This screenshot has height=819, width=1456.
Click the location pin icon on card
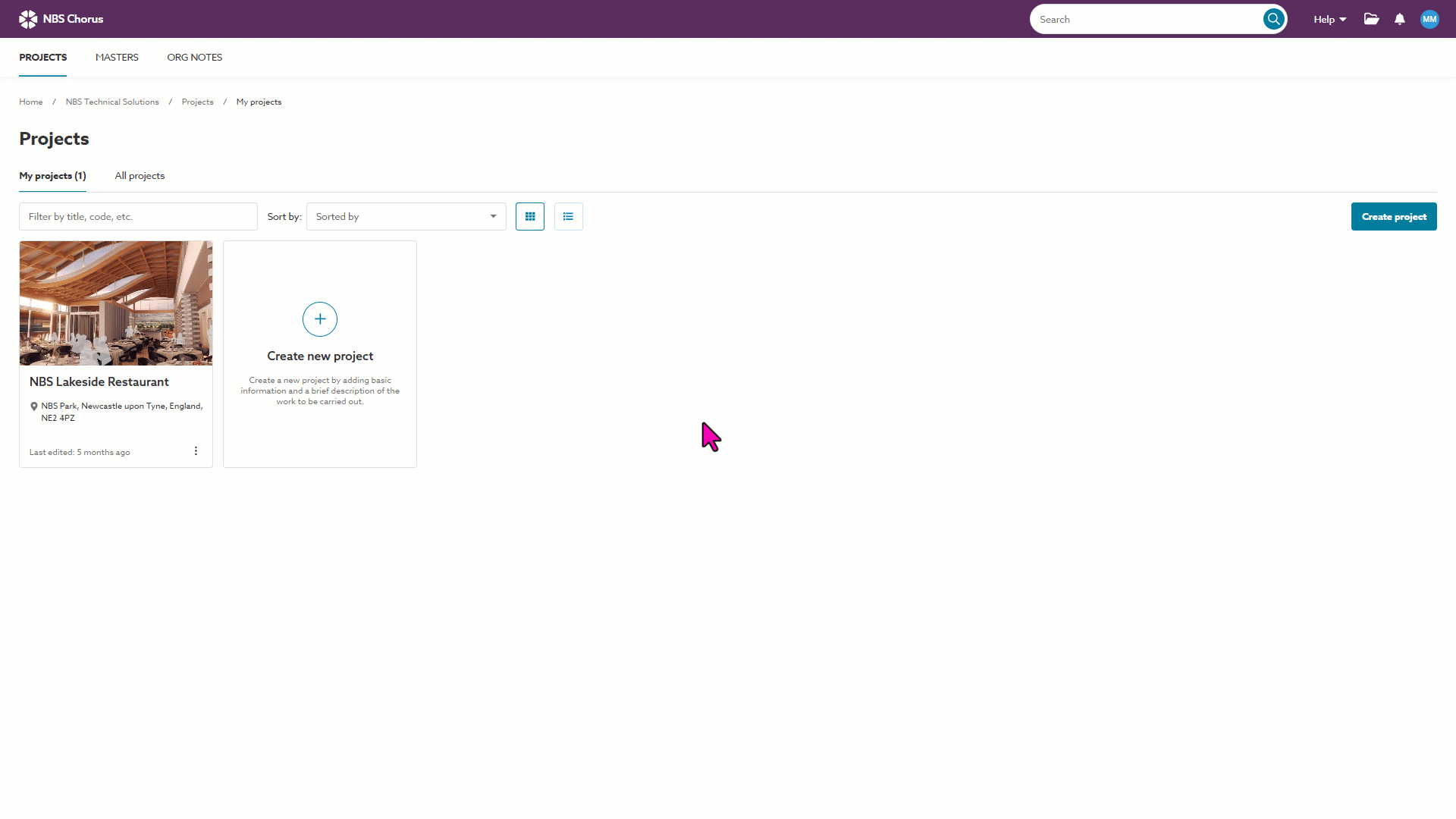34,406
